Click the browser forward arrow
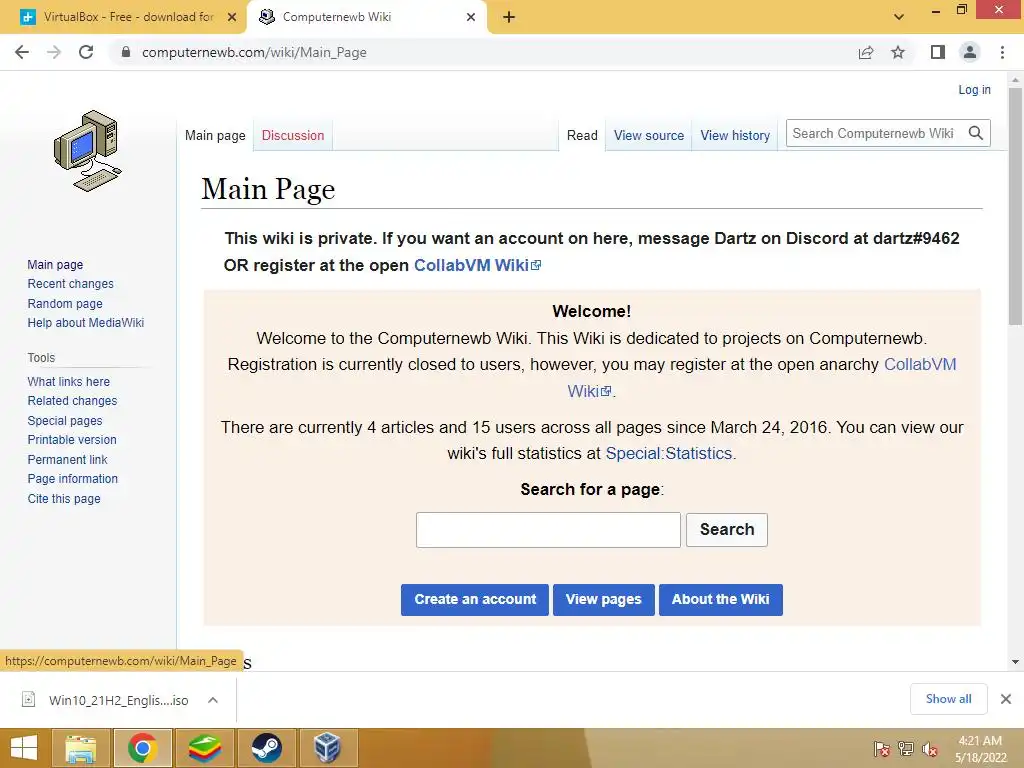This screenshot has width=1024, height=768. coord(54,52)
